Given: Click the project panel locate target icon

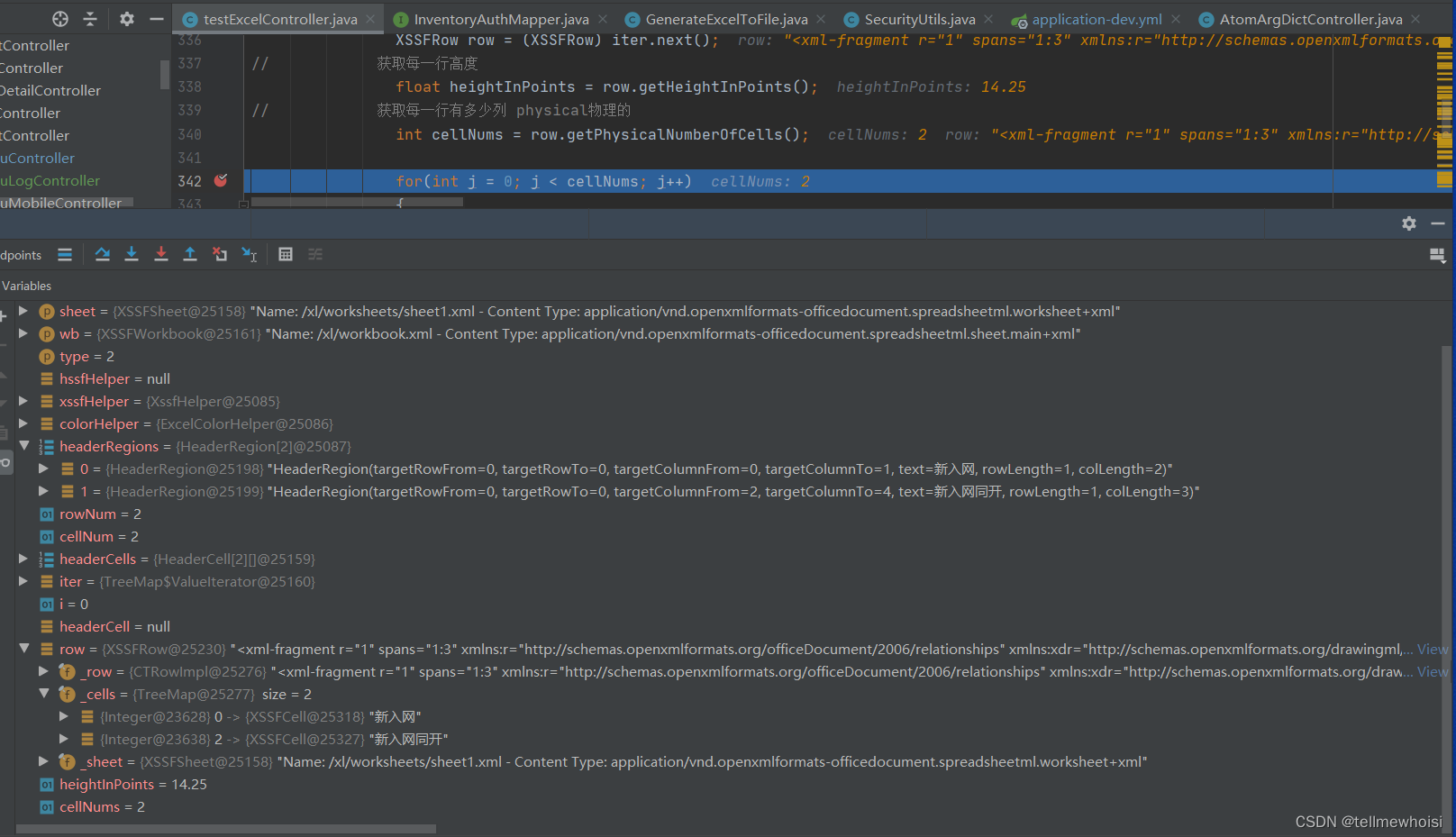Looking at the screenshot, I should pyautogui.click(x=60, y=19).
